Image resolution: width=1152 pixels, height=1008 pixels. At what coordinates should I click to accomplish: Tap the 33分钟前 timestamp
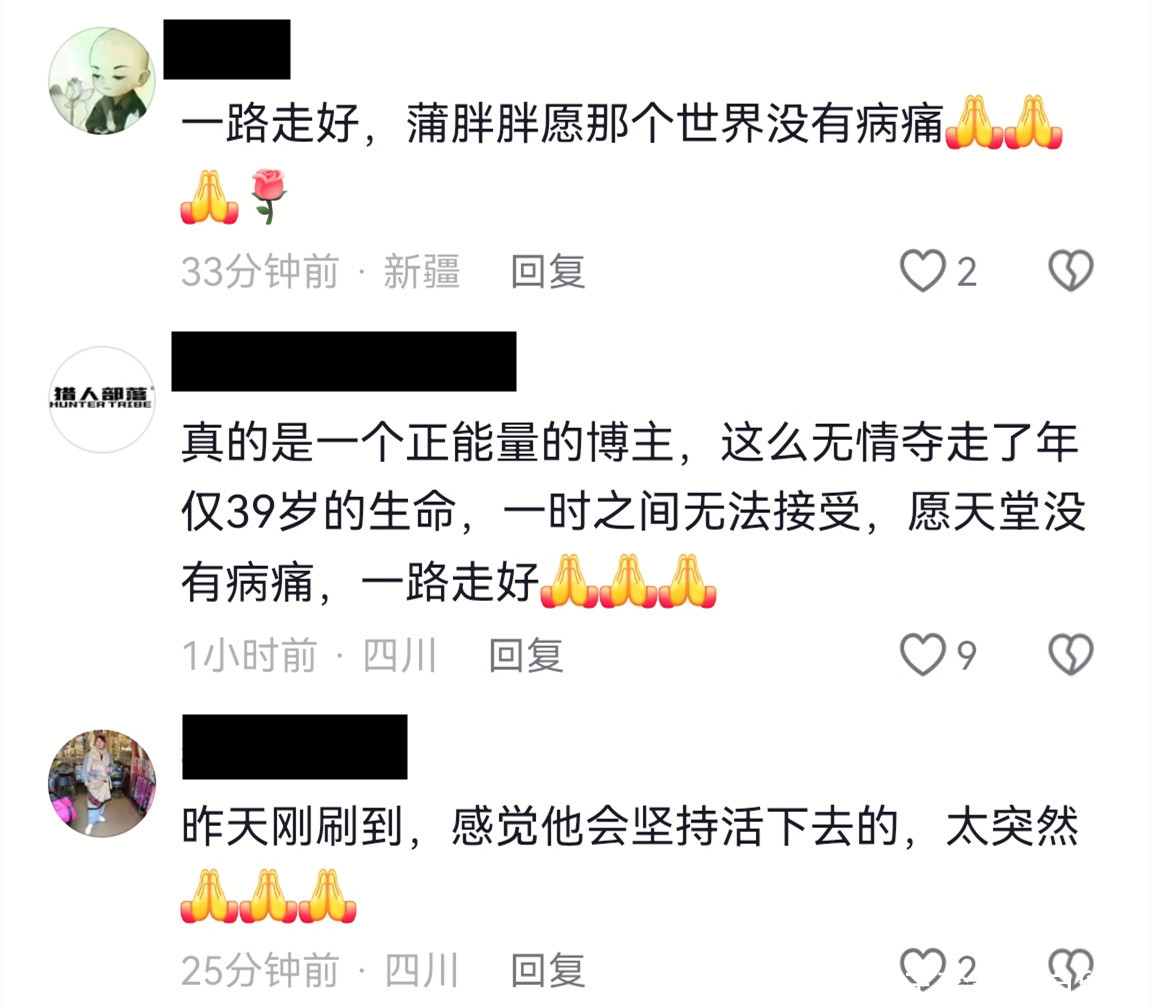[x=260, y=271]
